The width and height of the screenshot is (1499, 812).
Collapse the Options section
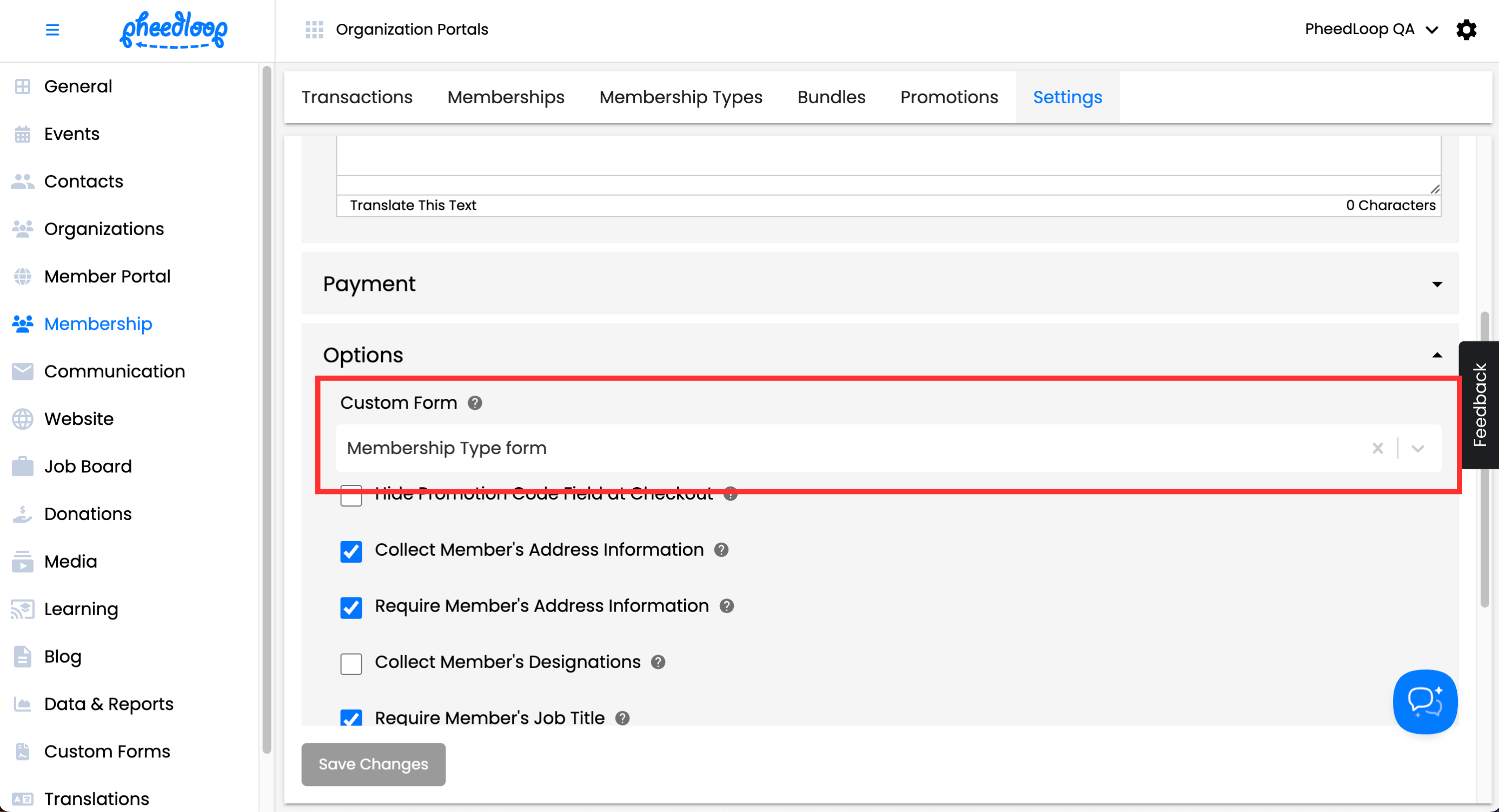point(1437,355)
